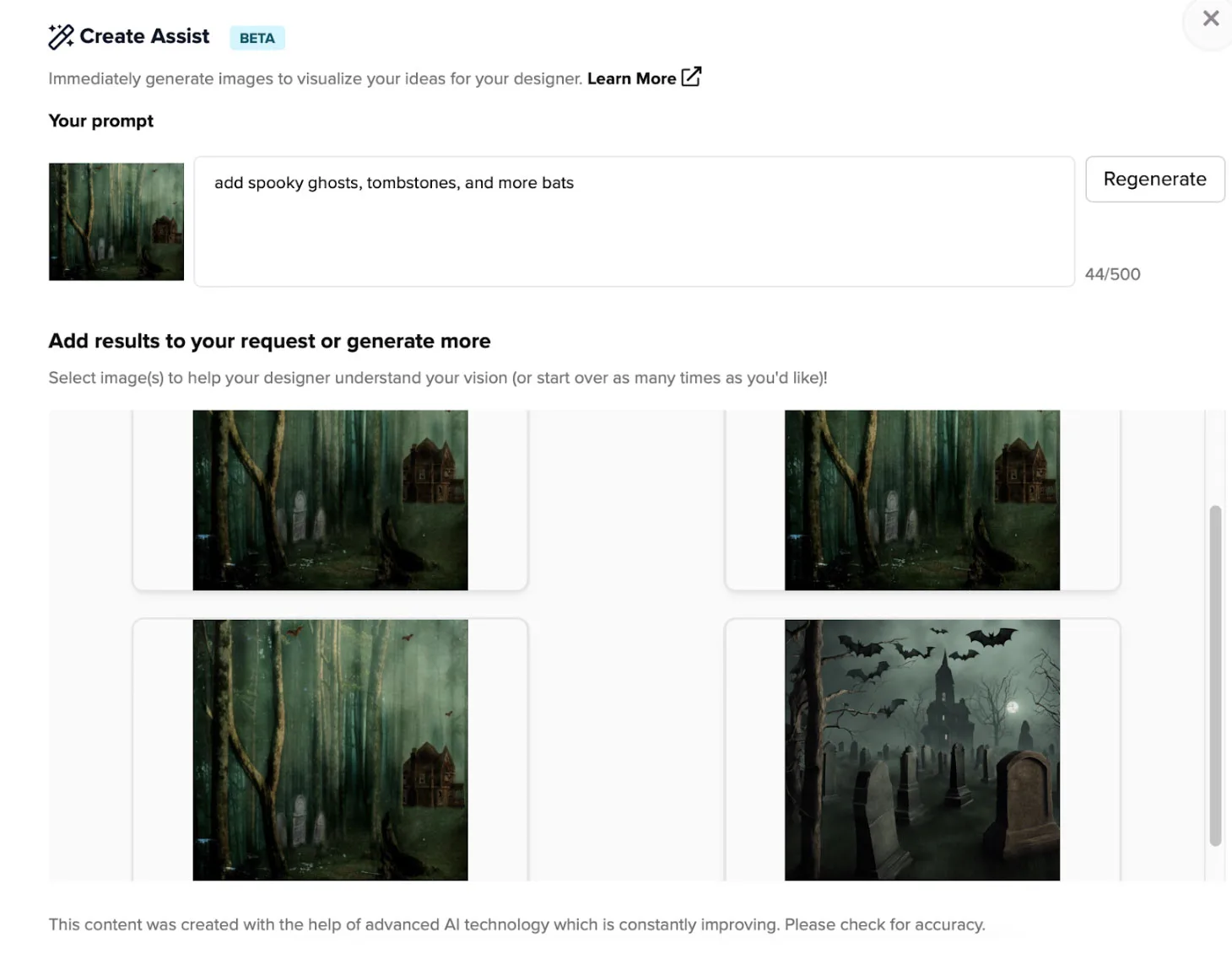Click the Select image(s) helper text
The width and height of the screenshot is (1232, 975).
pyautogui.click(x=438, y=378)
